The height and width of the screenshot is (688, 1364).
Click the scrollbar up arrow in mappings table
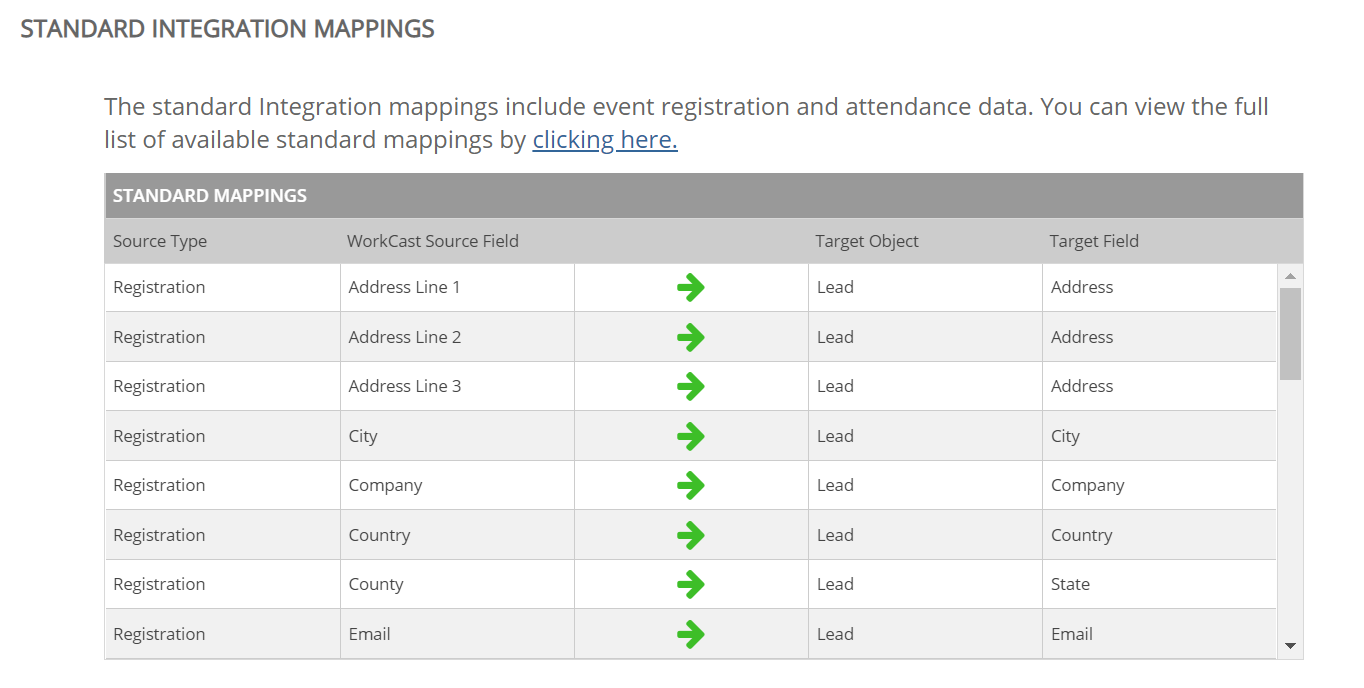coord(1290,275)
